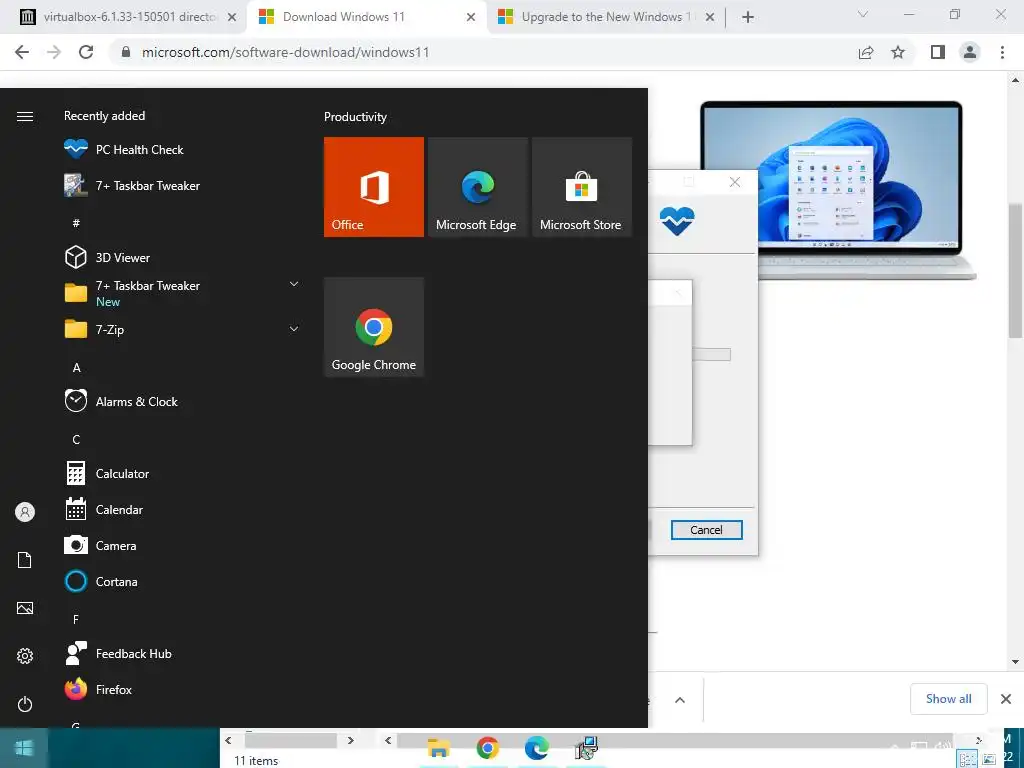Click the page scrollbar up arrow
Image resolution: width=1024 pixels, height=768 pixels.
(x=1015, y=80)
